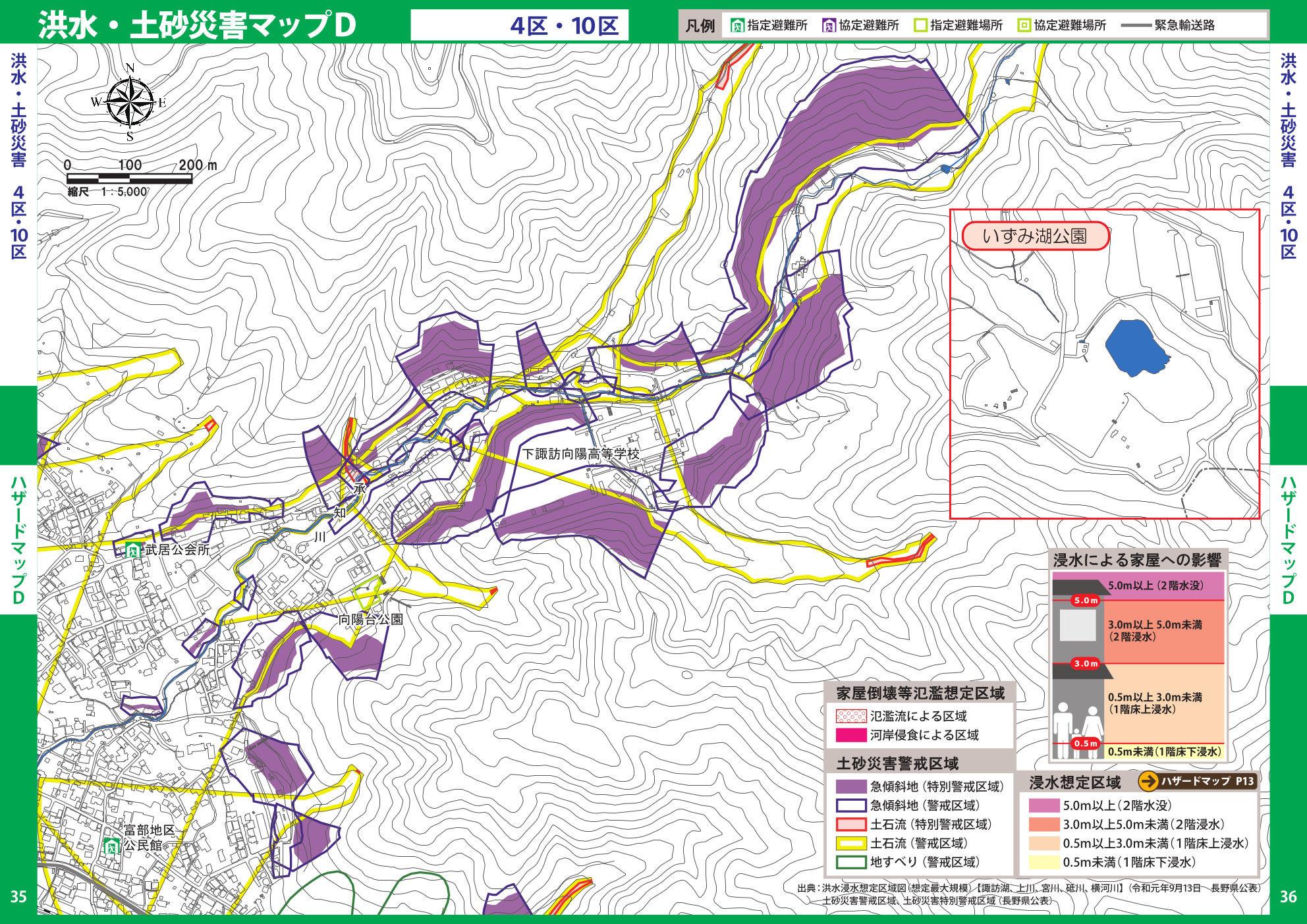Click the 急傾斜地 (特別警戒区域) purple swatch
Viewport: 1307px width, 924px height.
pyautogui.click(x=850, y=786)
